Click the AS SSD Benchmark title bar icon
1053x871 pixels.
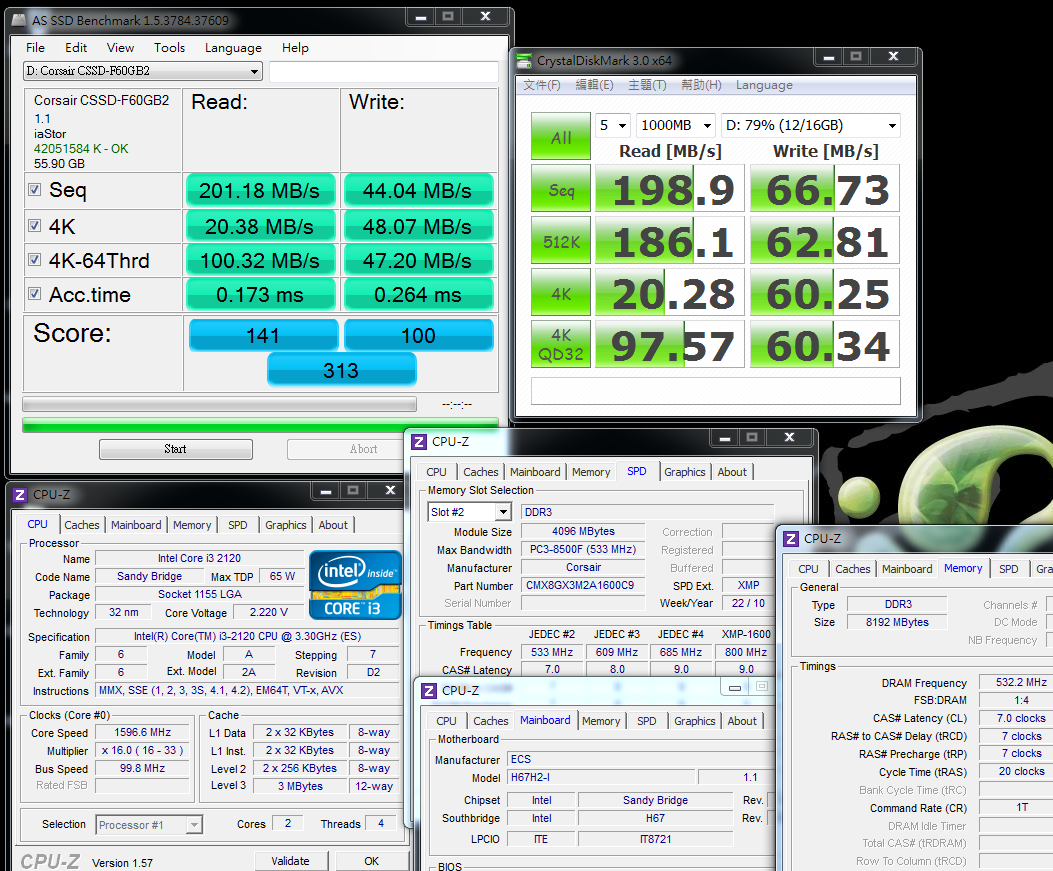[x=21, y=19]
